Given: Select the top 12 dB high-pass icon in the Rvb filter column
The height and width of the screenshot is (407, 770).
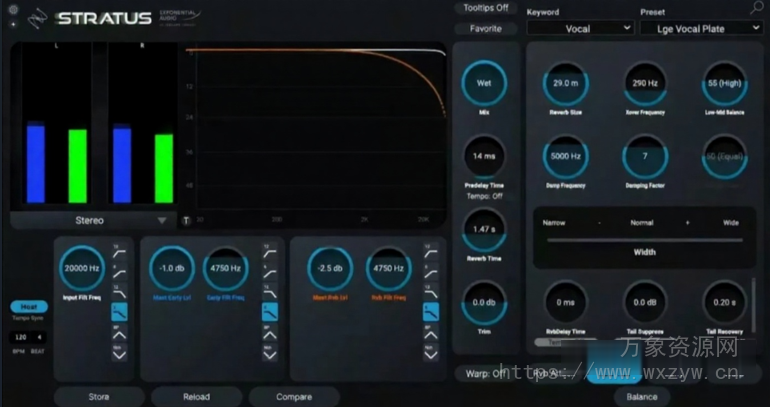Looking at the screenshot, I should (431, 252).
